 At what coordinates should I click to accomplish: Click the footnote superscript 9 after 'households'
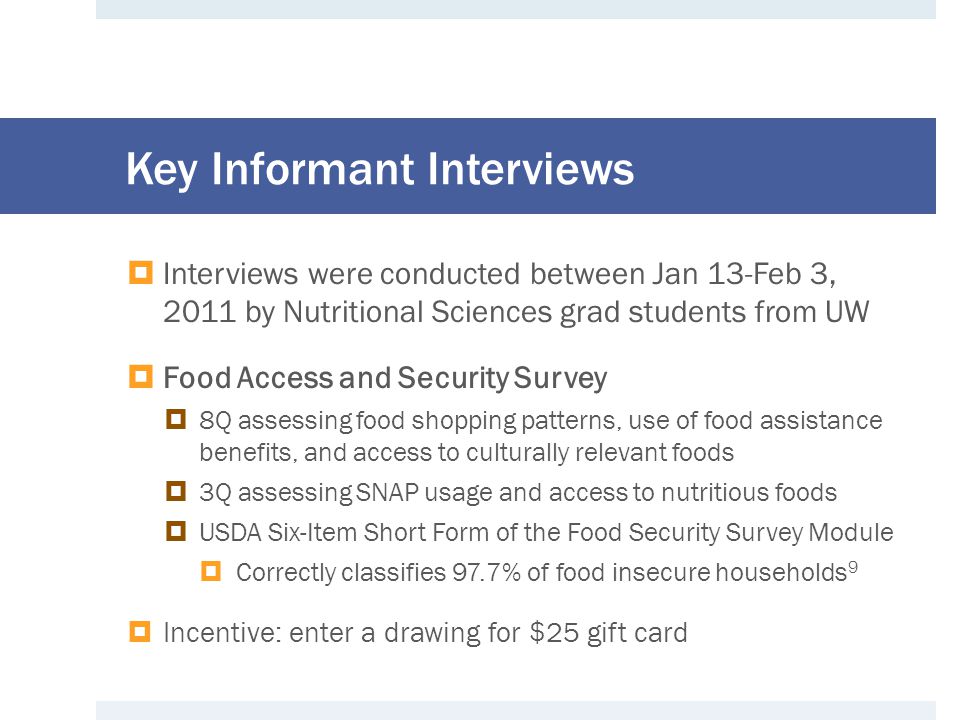[853, 566]
